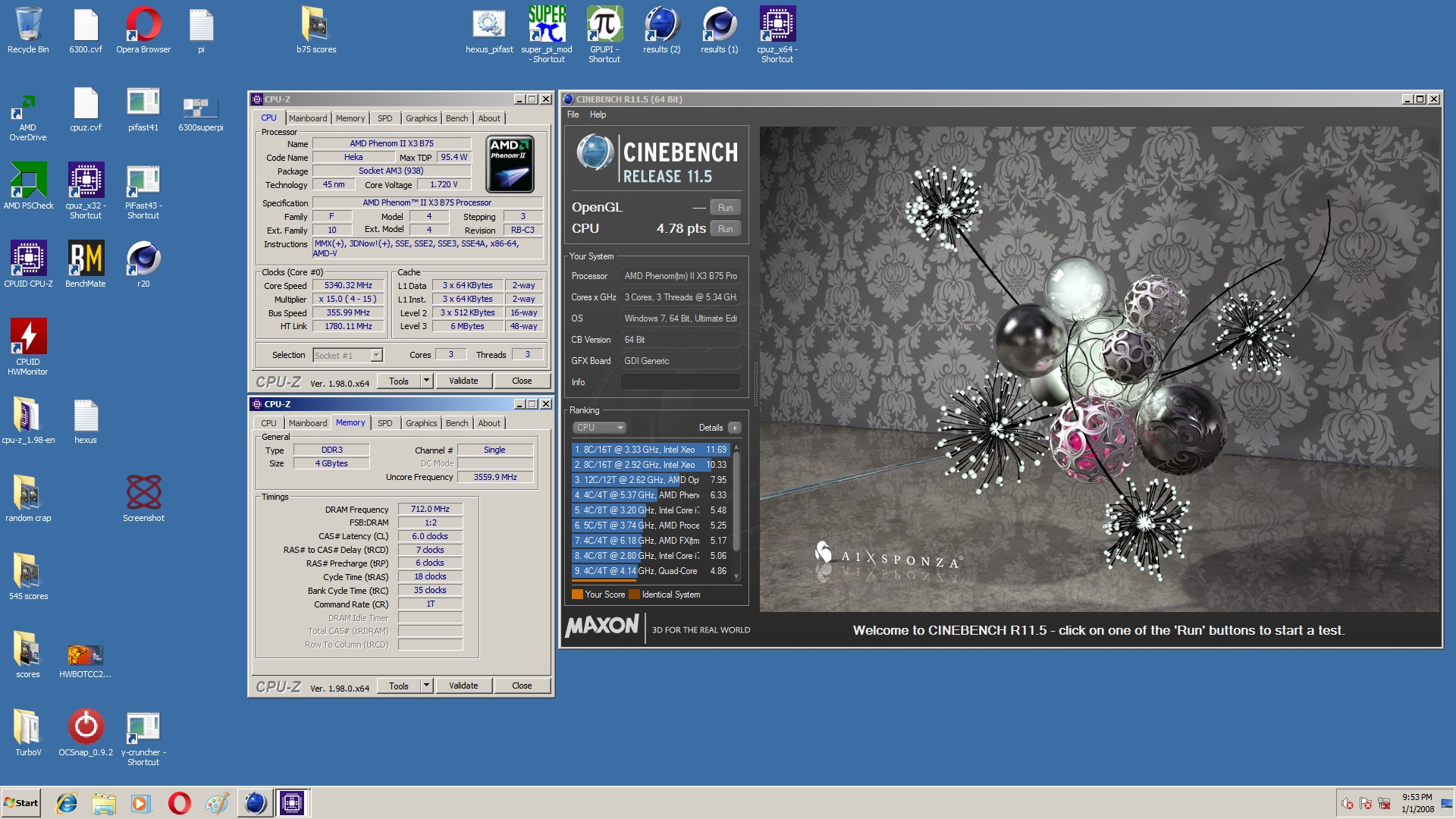Launch Opera Browser desktop shortcut
This screenshot has width=1456, height=819.
[x=143, y=30]
